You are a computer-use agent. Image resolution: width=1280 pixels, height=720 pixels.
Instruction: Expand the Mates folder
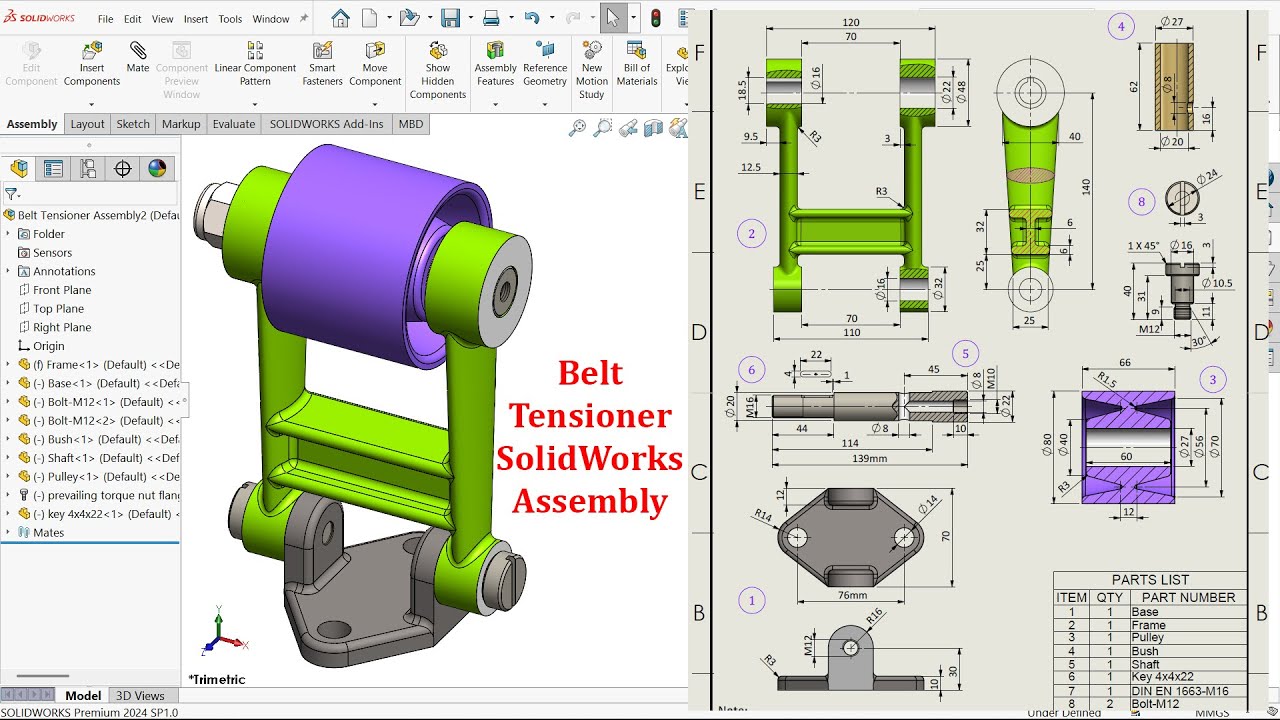click(8, 533)
